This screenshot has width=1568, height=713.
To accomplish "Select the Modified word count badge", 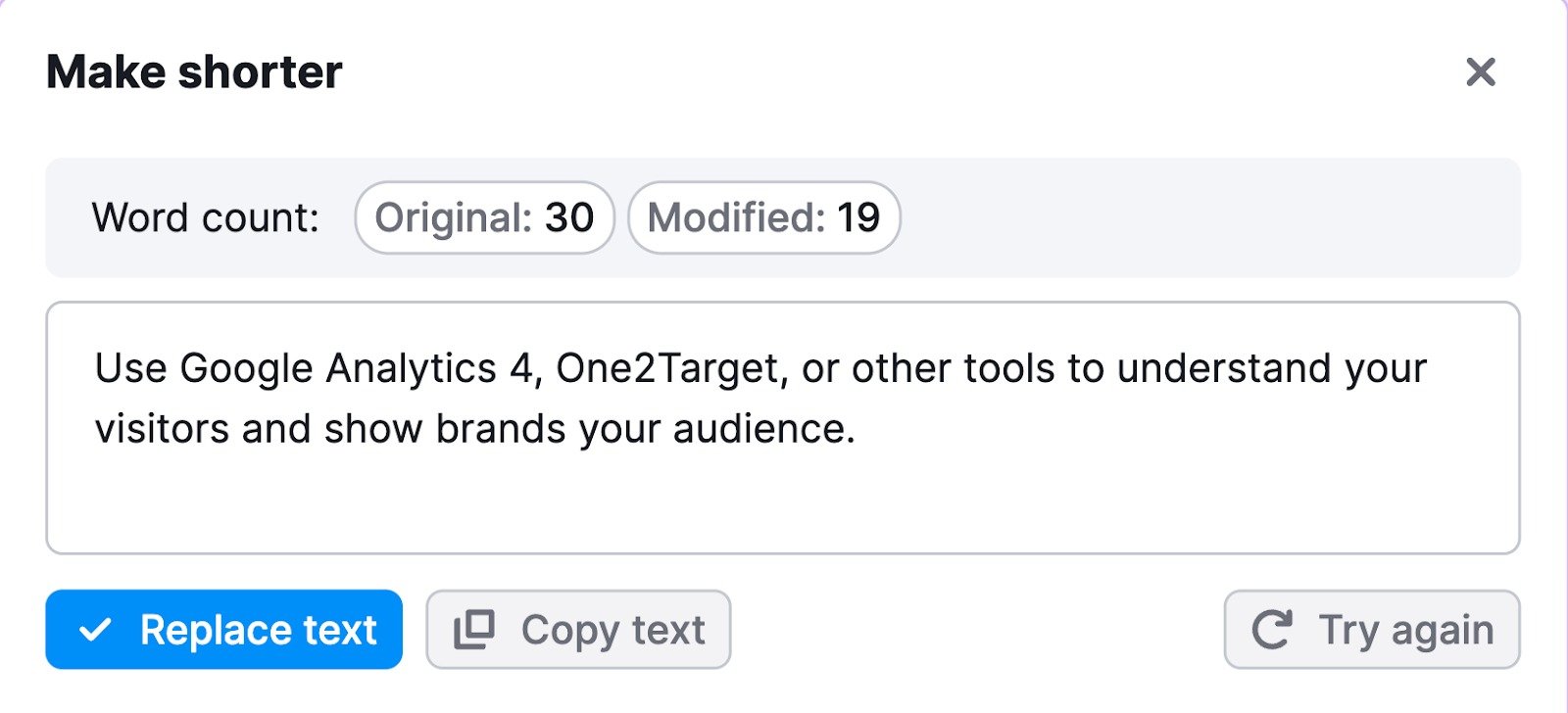I will tap(763, 217).
